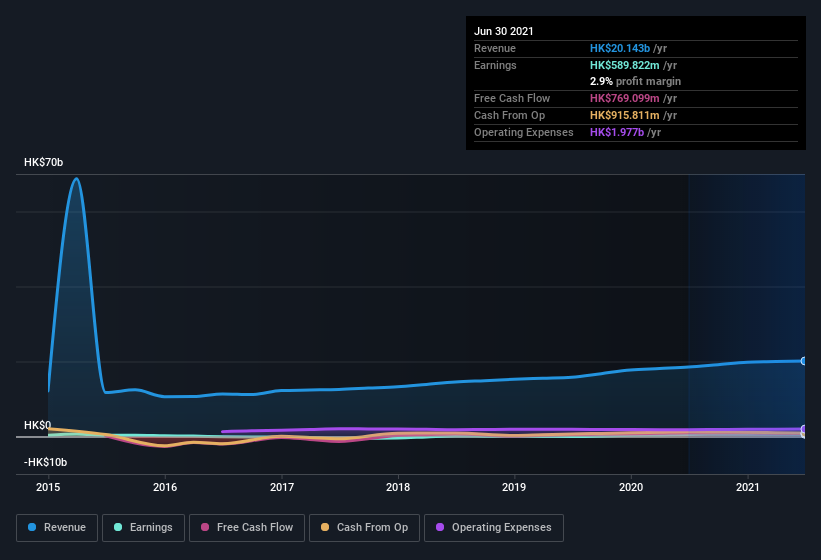The image size is (821, 560).
Task: Click the HK$769.099m free cash flow value
Action: coord(625,98)
